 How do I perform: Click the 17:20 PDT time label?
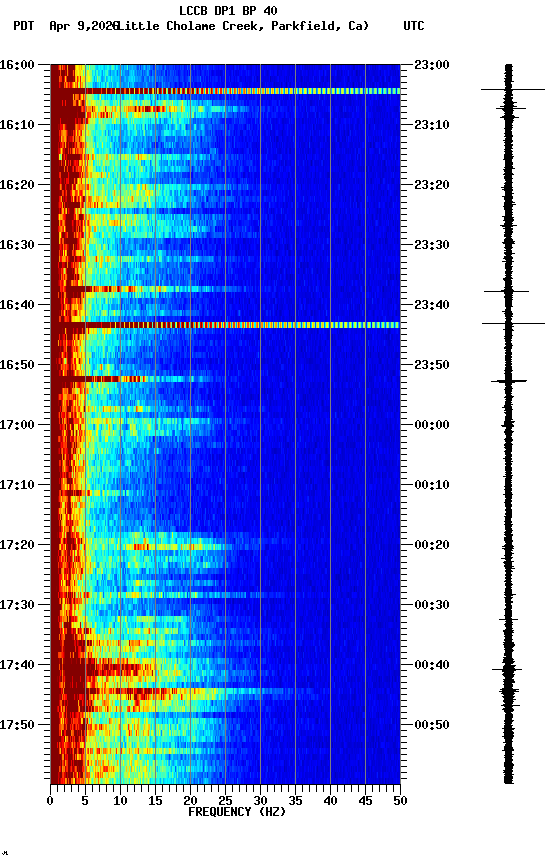(17, 545)
